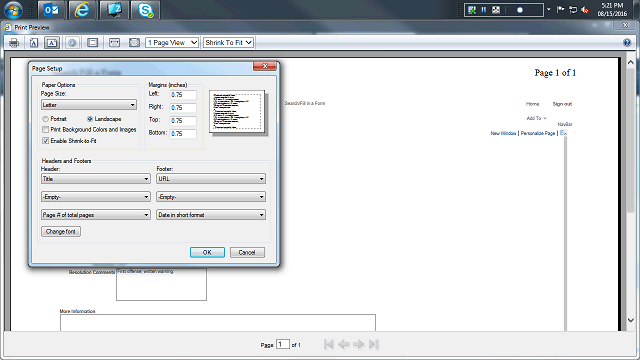Click the Action Center flag icon

pos(560,10)
